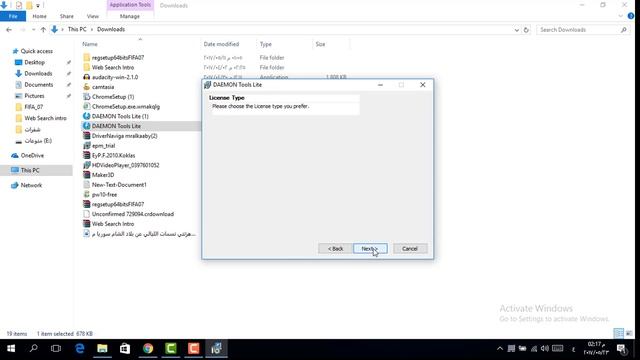The width and height of the screenshot is (640, 360).
Task: Open the View ribbon tab
Action: tap(93, 16)
